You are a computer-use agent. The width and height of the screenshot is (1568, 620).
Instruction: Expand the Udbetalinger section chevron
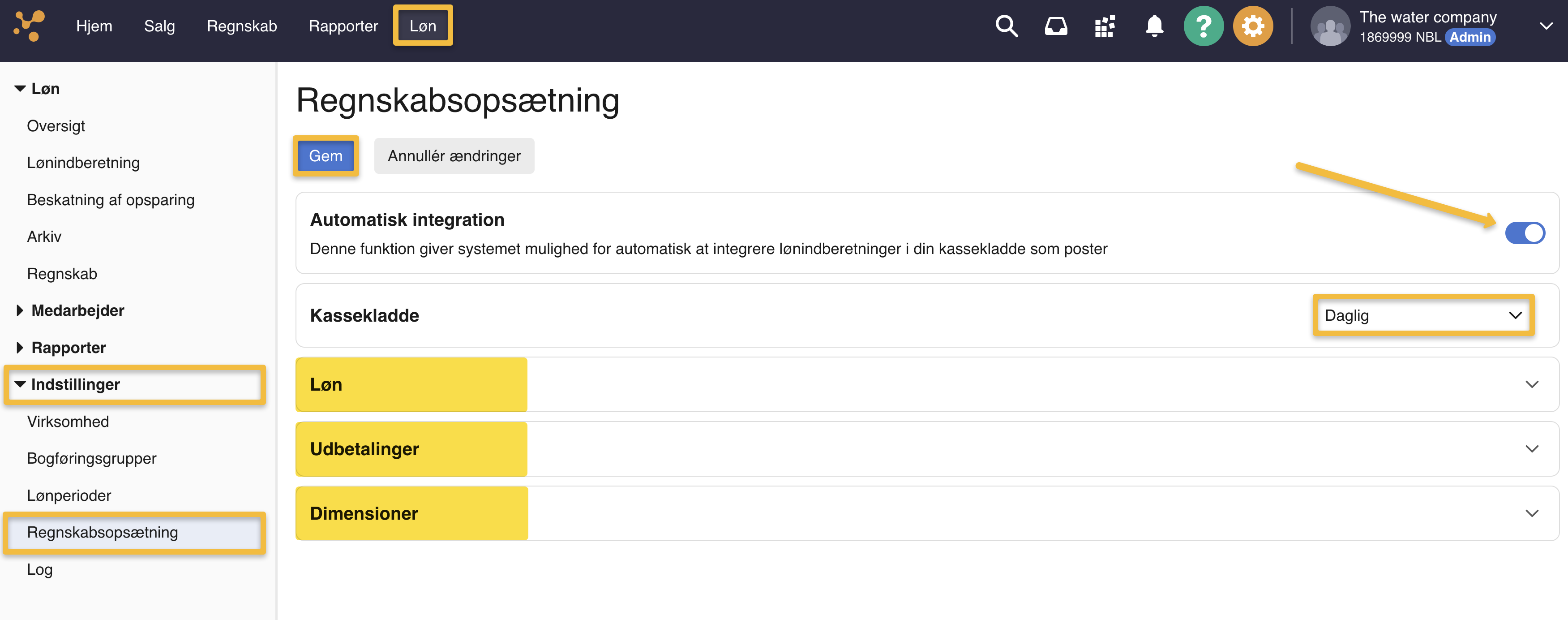click(x=1531, y=449)
